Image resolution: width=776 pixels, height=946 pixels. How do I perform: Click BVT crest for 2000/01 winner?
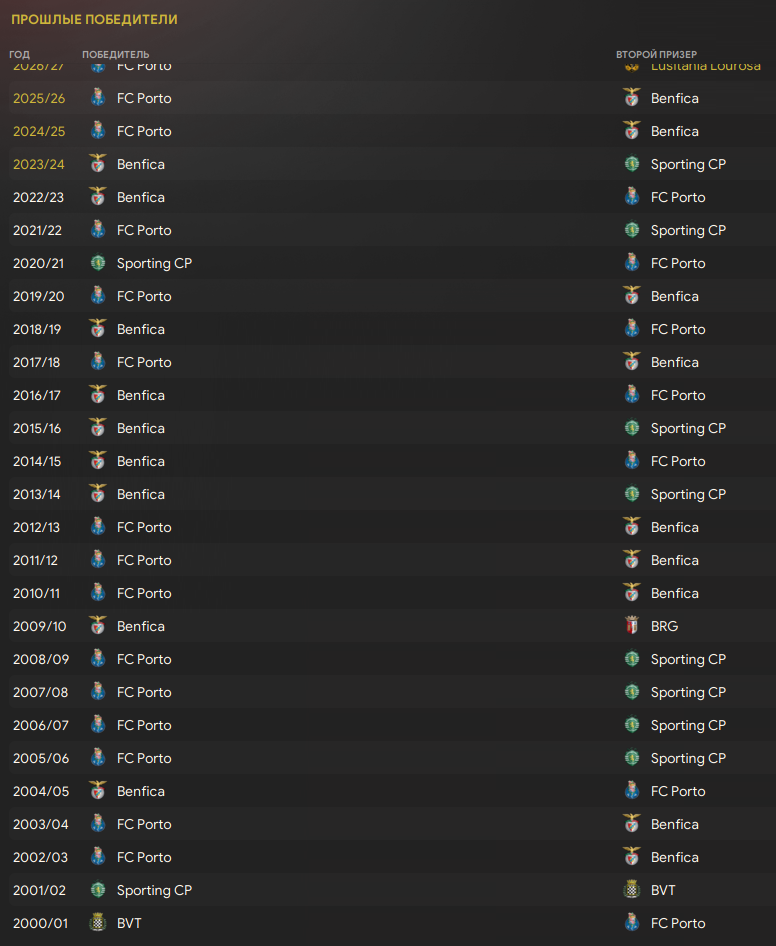98,922
